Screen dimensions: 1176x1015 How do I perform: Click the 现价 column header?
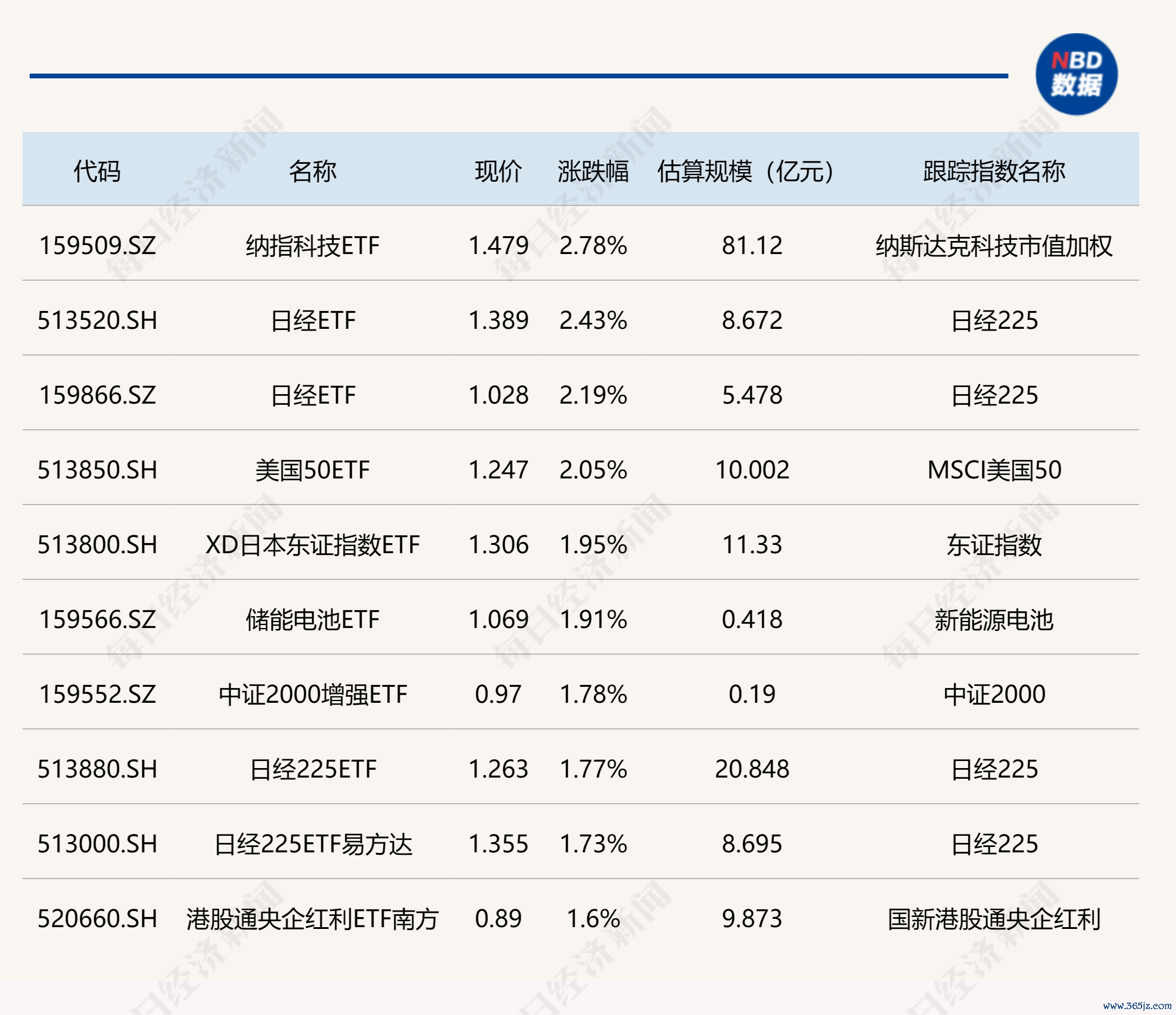coord(498,172)
